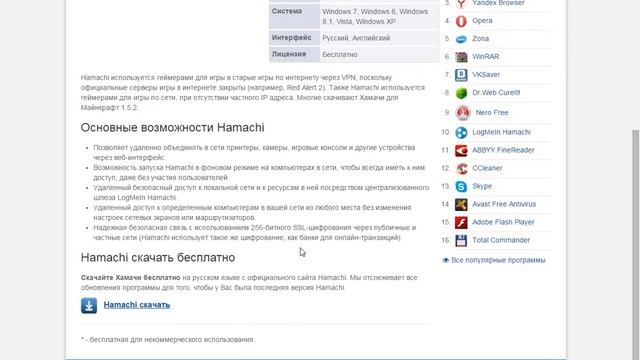Click the blue download arrow icon
This screenshot has height=360, width=640.
pyautogui.click(x=89, y=305)
